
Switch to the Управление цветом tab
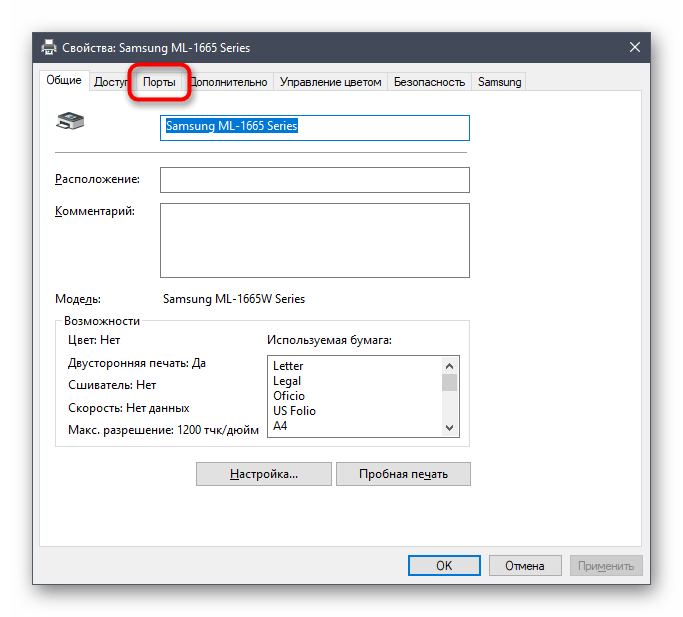tap(330, 82)
